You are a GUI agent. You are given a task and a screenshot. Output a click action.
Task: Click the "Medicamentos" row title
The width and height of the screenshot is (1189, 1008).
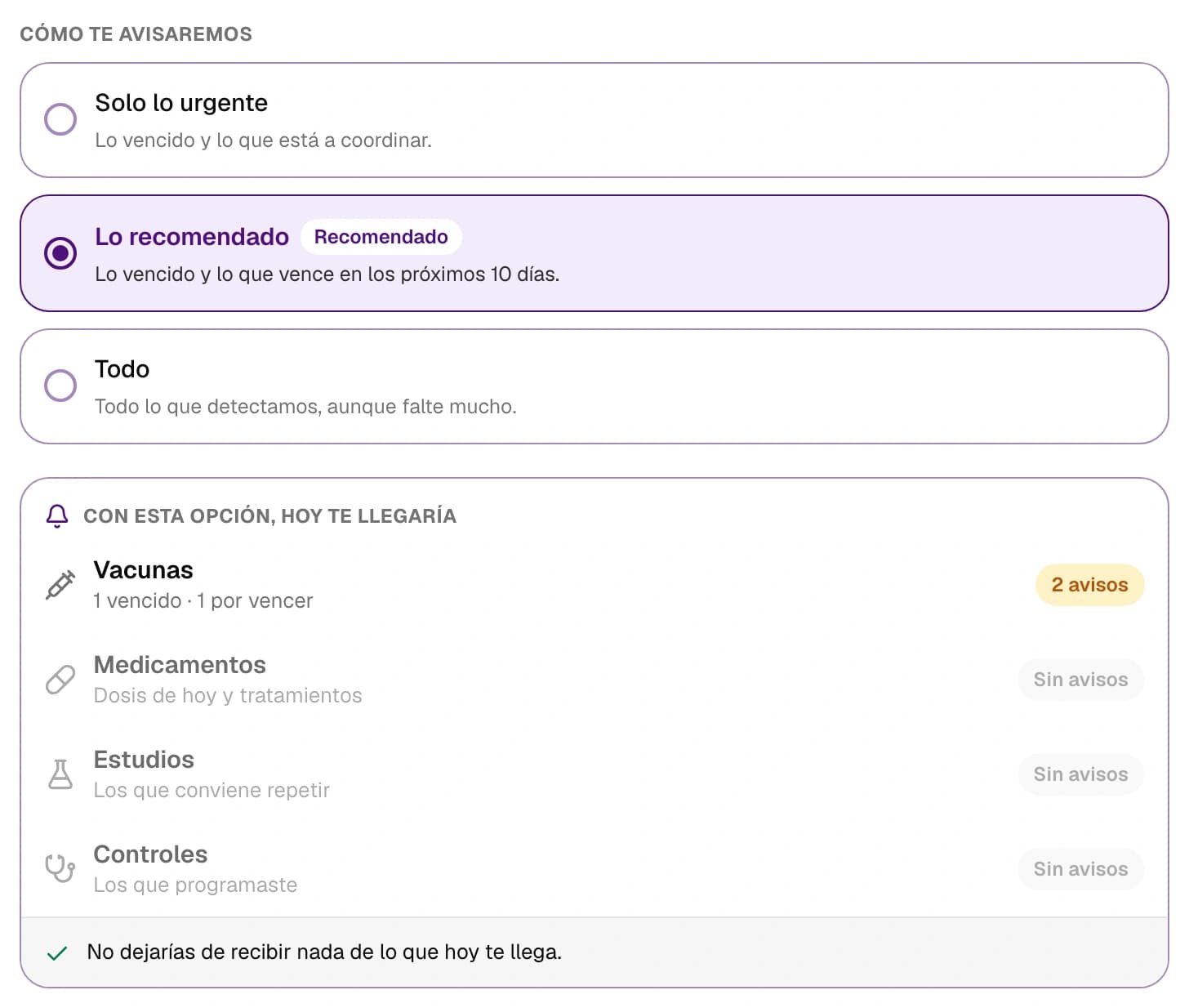(x=180, y=665)
